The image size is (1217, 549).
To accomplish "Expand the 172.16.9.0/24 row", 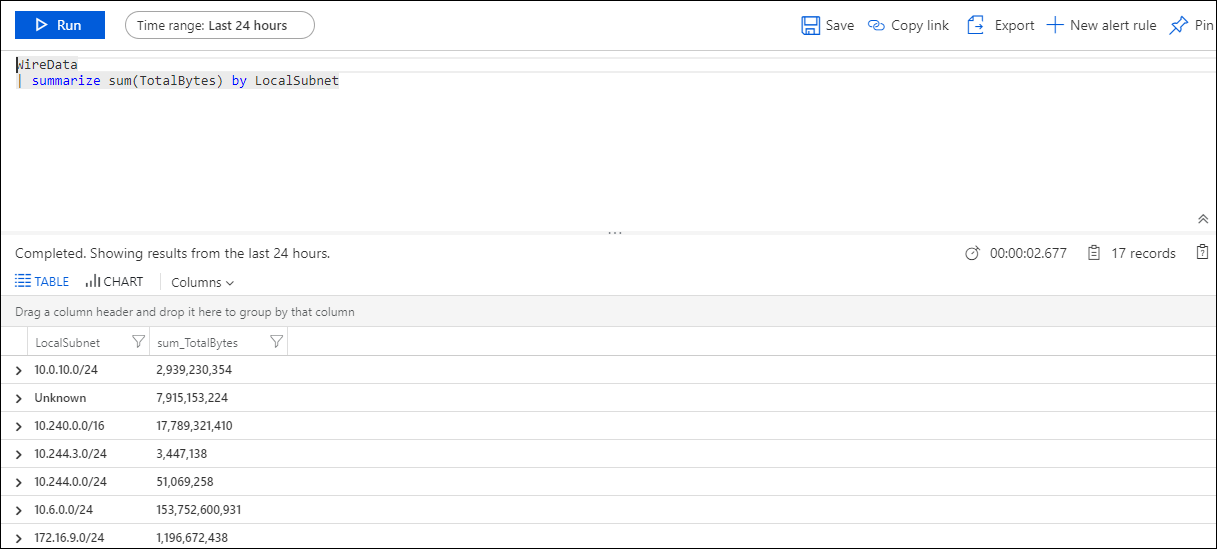I will pos(18,538).
